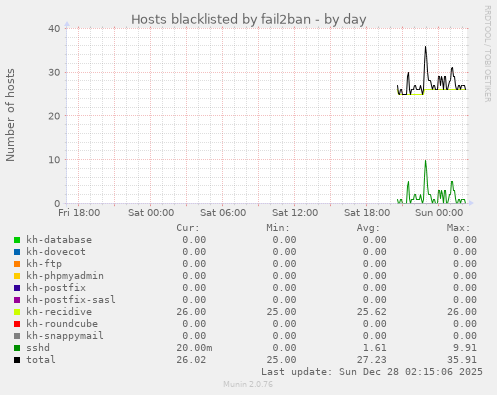Select the sshd legend label
This screenshot has width=497, height=395.
pos(38,348)
